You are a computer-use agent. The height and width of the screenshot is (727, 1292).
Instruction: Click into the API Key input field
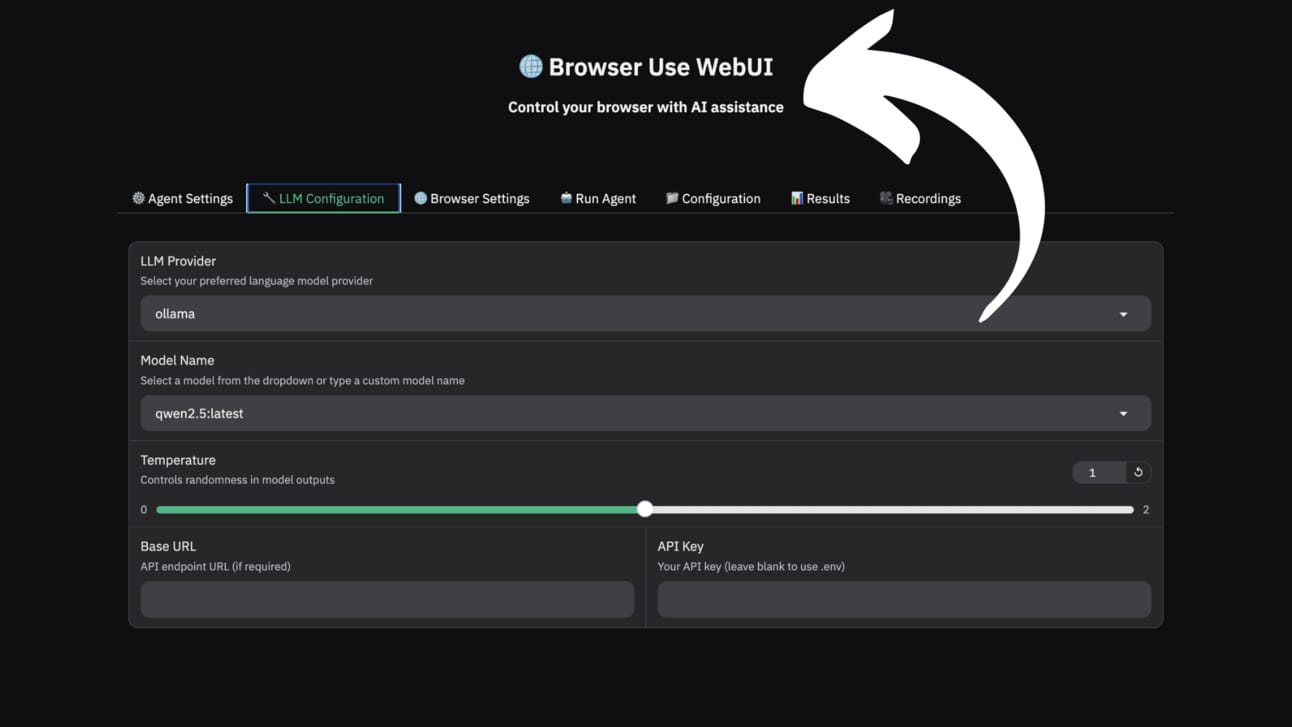pos(904,599)
